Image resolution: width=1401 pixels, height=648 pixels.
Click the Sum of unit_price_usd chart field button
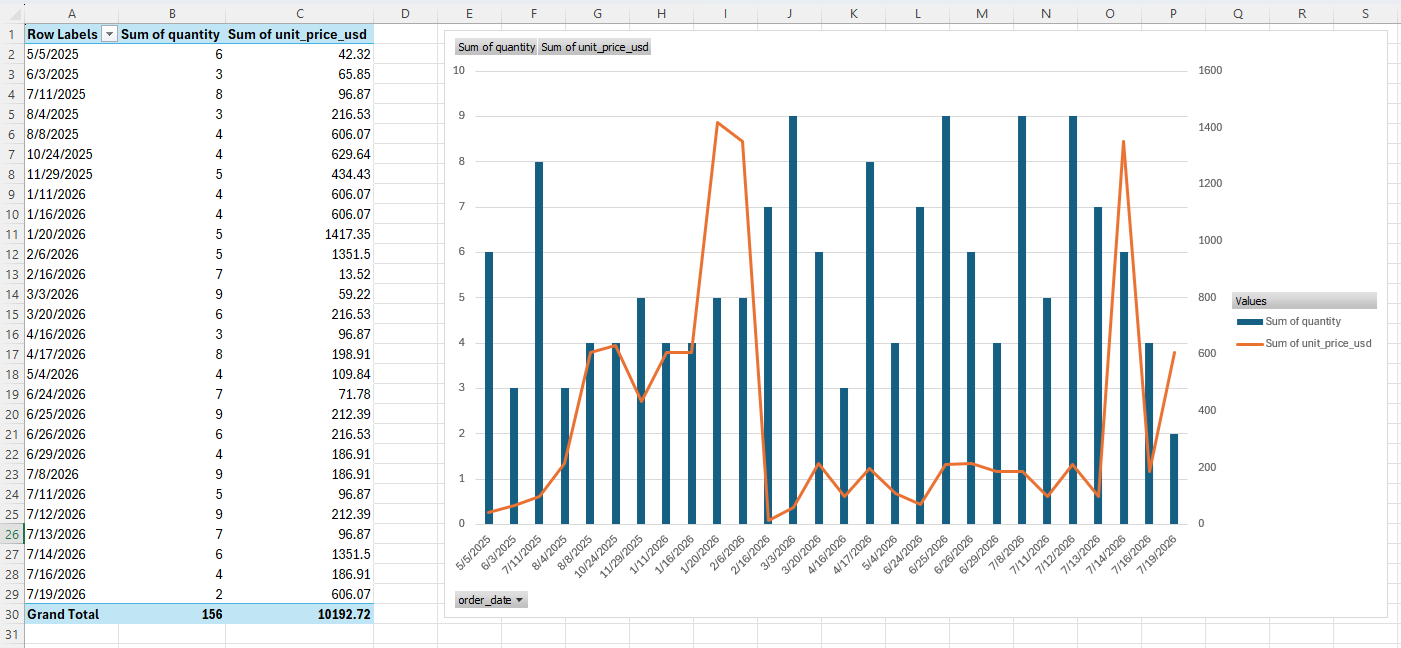click(x=595, y=47)
